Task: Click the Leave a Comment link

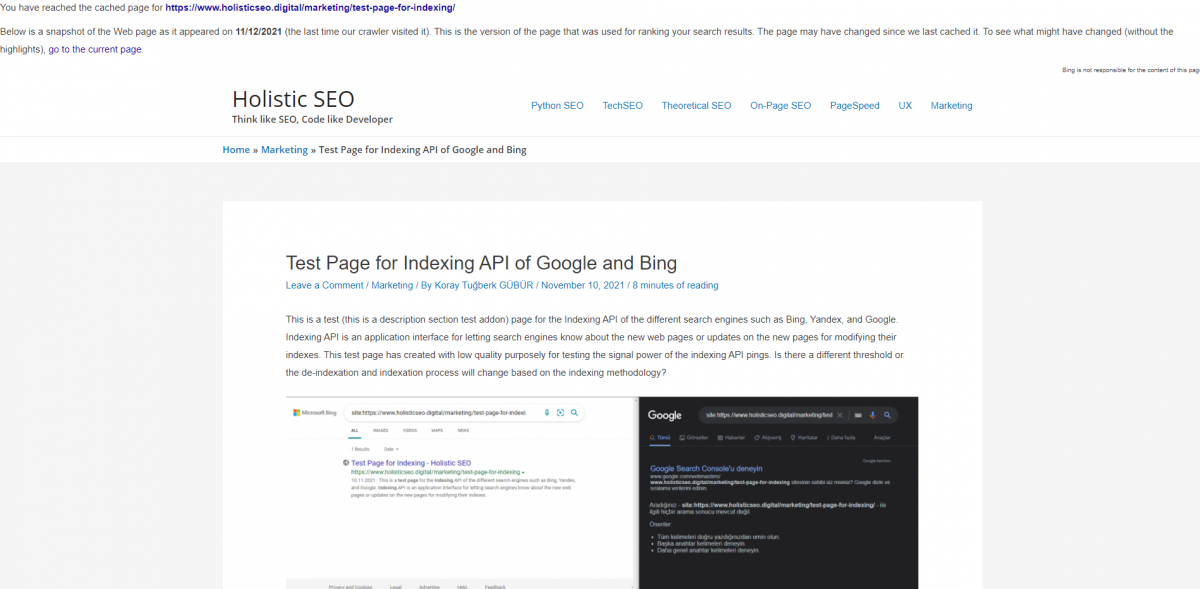Action: click(x=326, y=285)
